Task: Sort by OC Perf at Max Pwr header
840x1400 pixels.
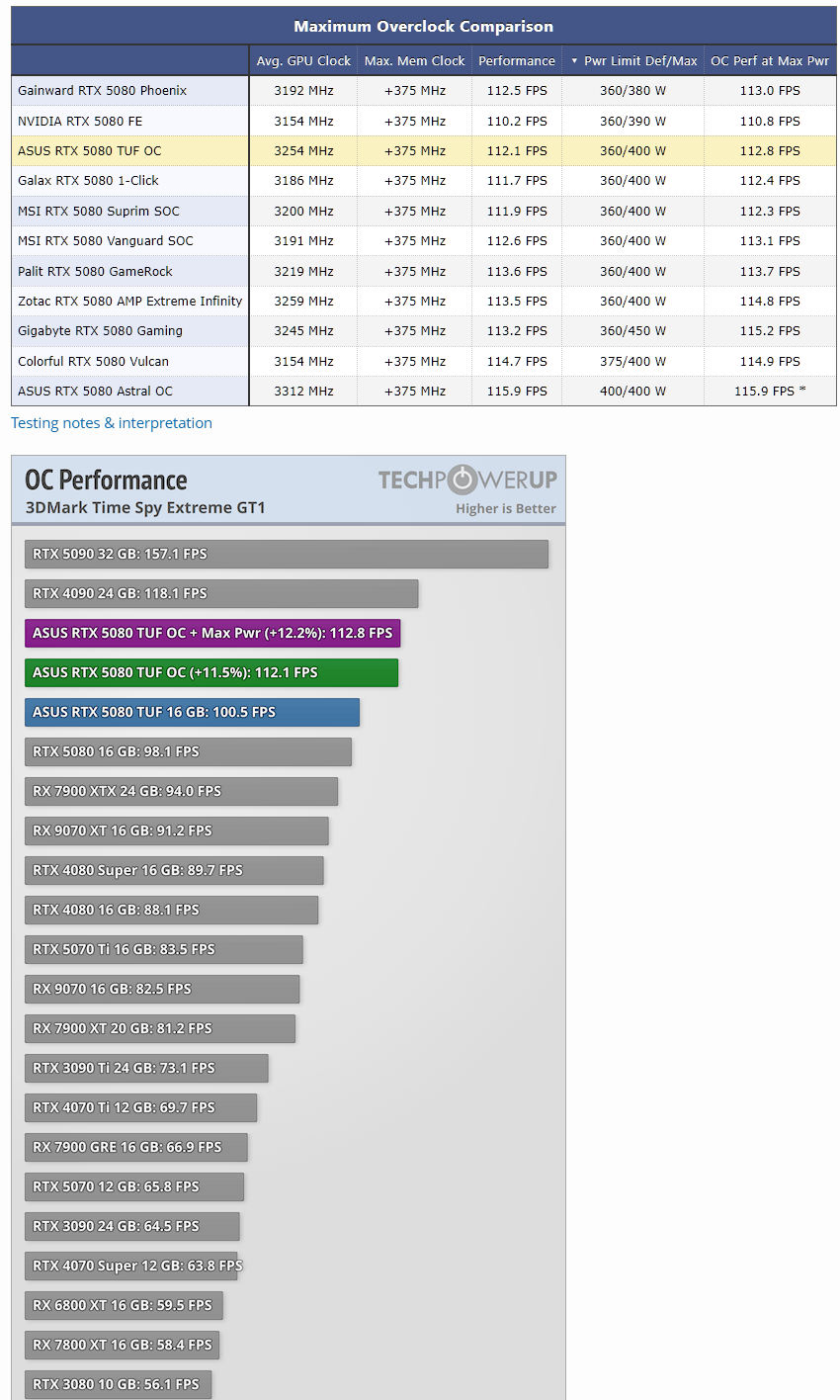Action: tap(770, 60)
